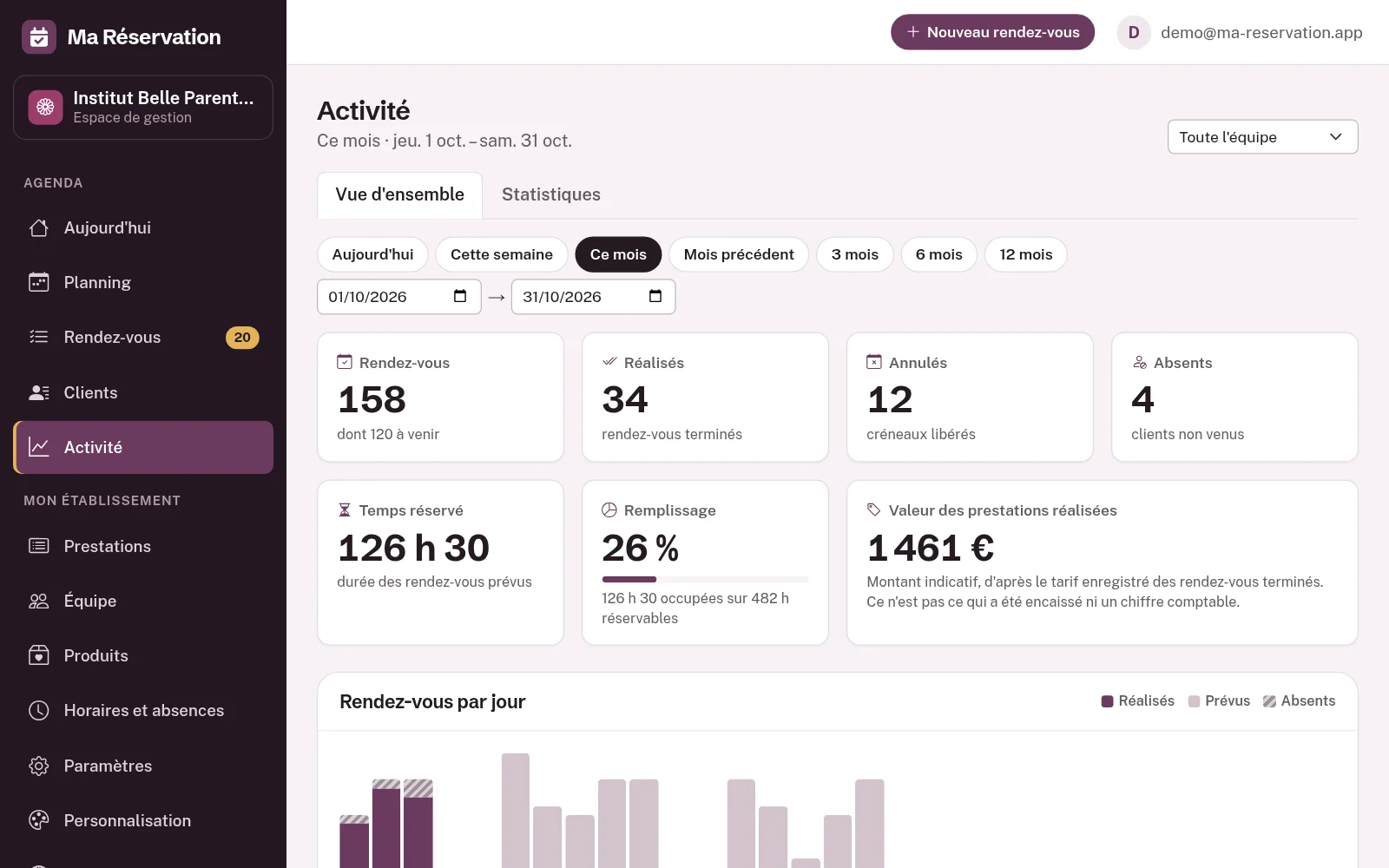Click the price tag icon beside Valeur des prestations
1389x868 pixels.
point(874,510)
